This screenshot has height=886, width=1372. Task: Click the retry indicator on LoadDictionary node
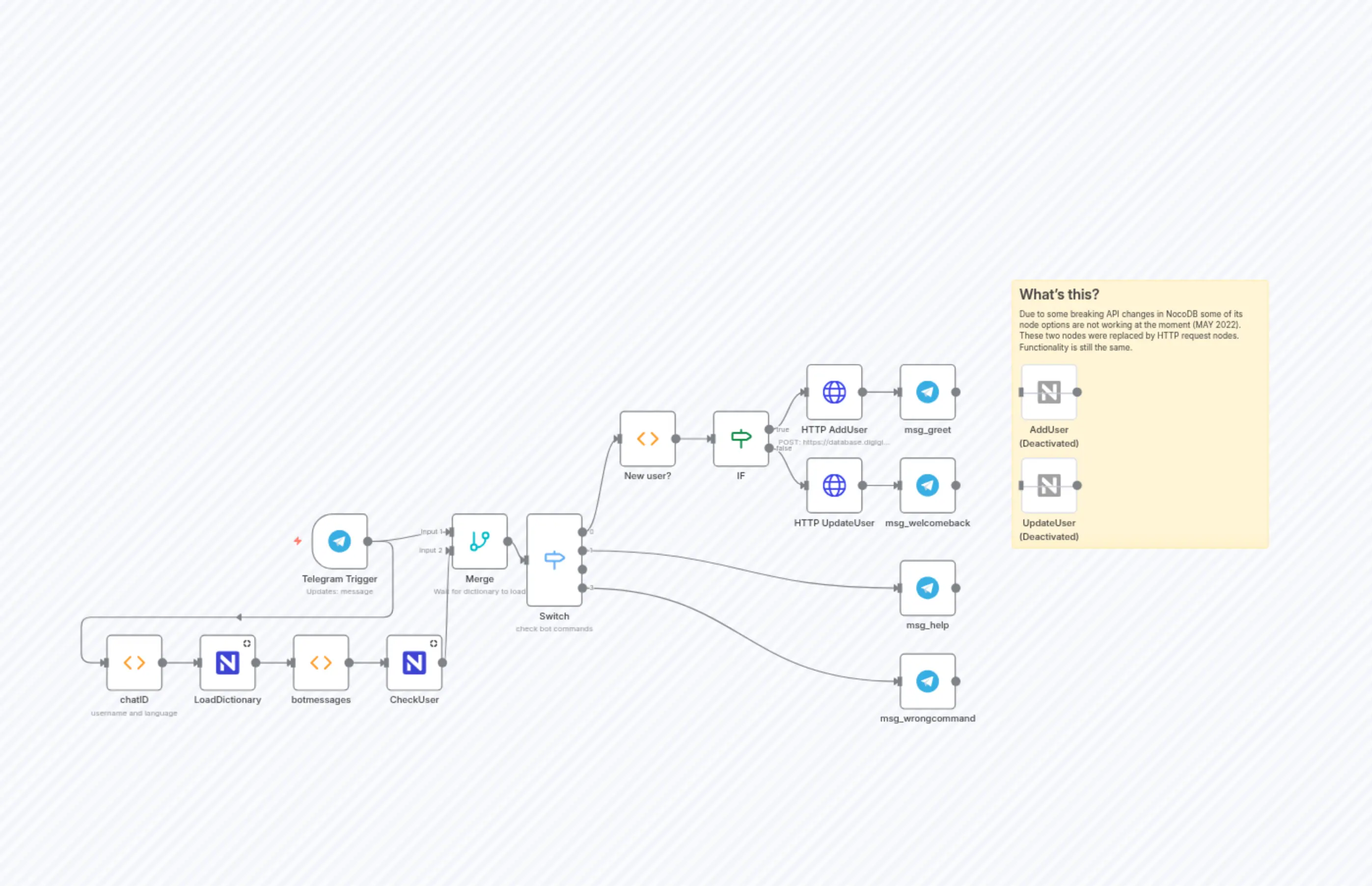pos(247,644)
